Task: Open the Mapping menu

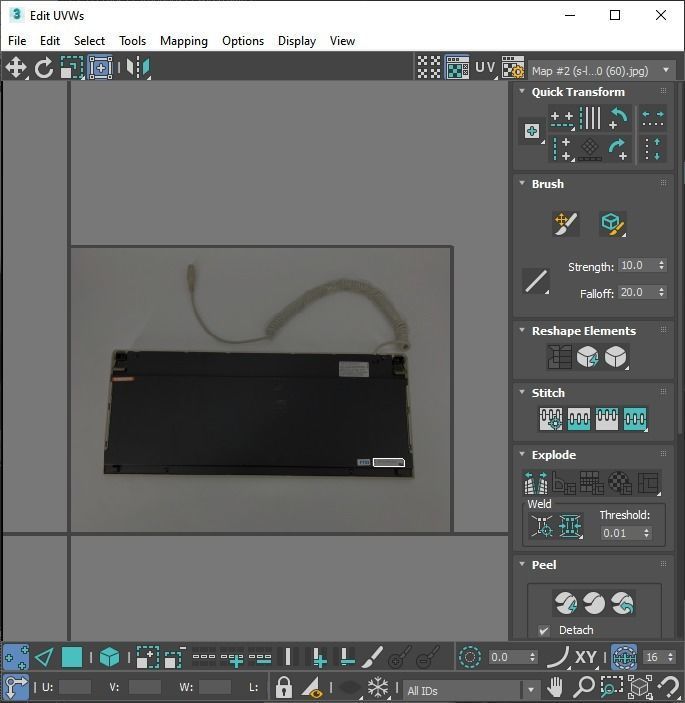Action: tap(184, 41)
